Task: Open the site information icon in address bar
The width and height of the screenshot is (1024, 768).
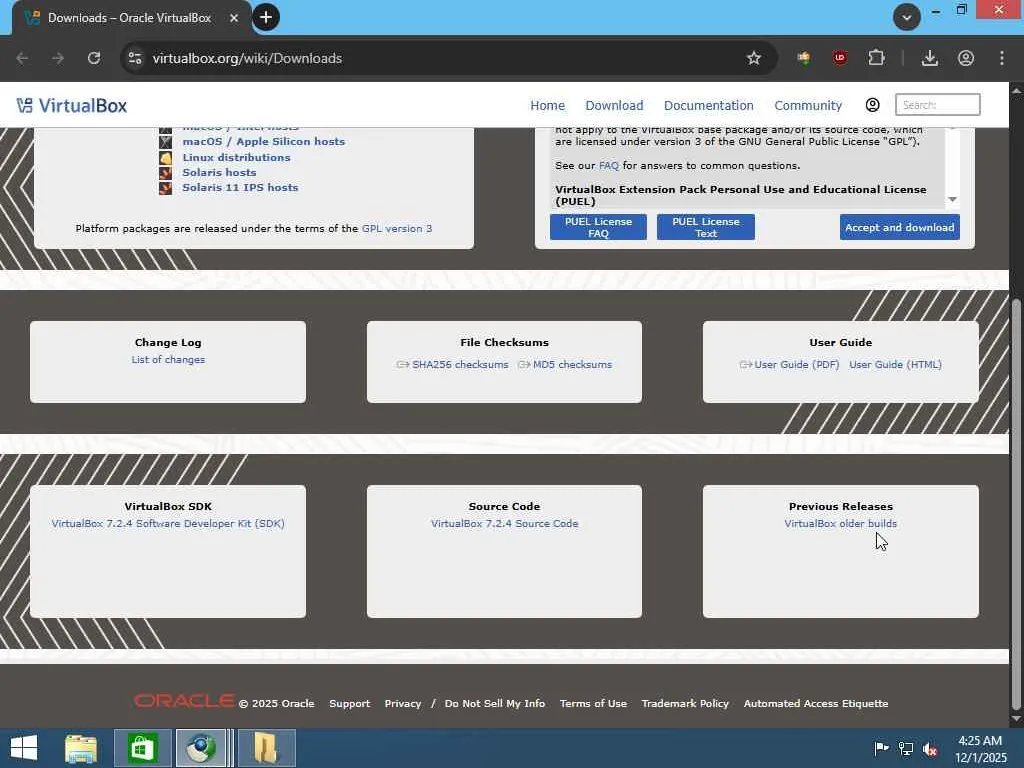Action: (135, 58)
